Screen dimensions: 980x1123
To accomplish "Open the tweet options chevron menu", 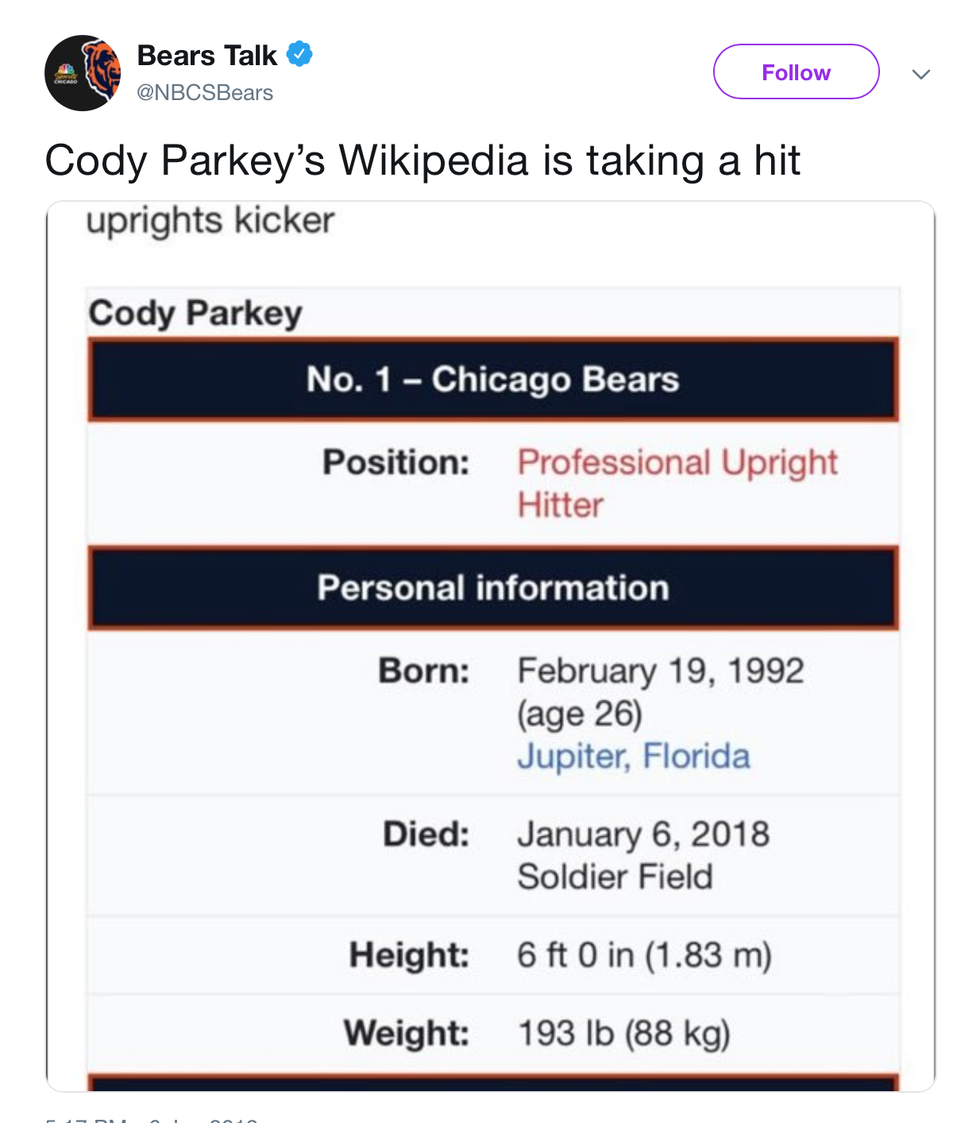I will pos(921,74).
